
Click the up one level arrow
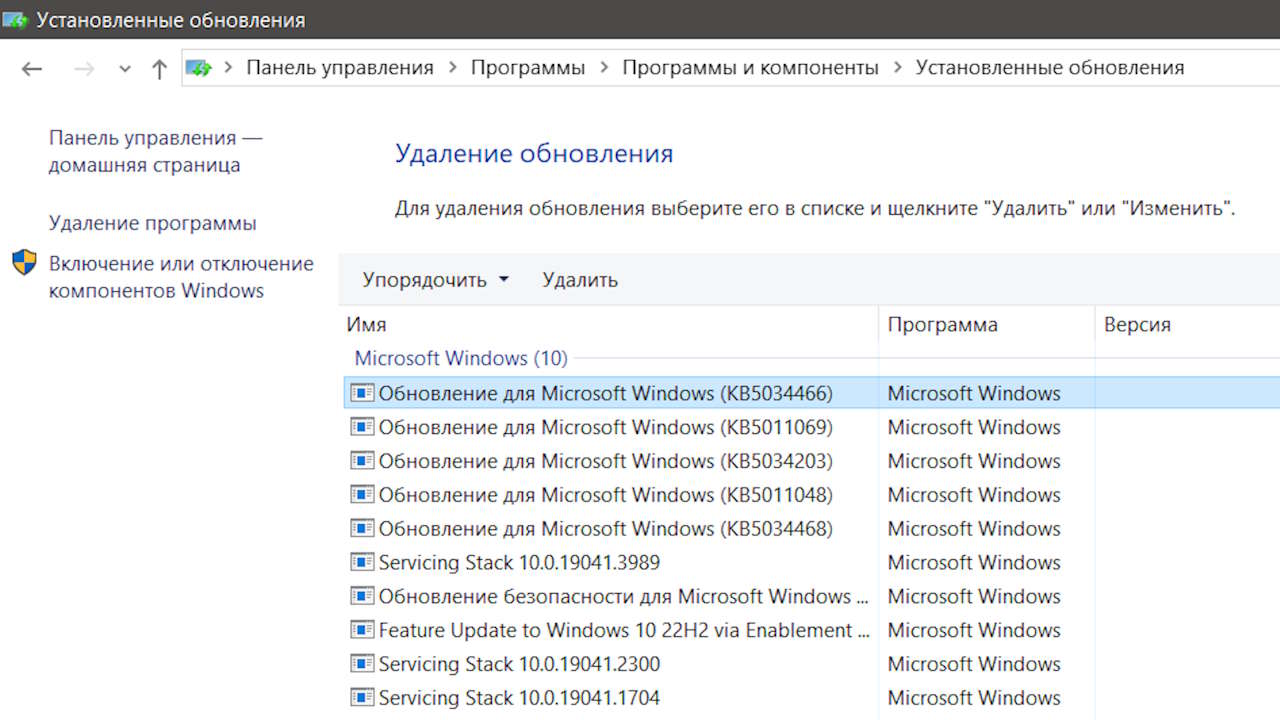pyautogui.click(x=159, y=68)
